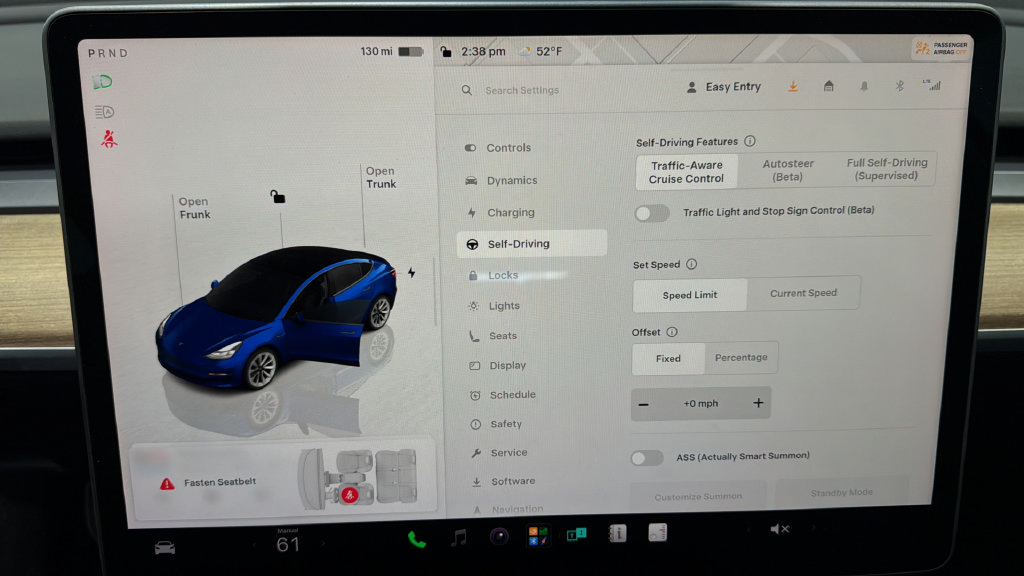Open notifications bell icon
Viewport: 1024px width, 576px height.
(864, 86)
